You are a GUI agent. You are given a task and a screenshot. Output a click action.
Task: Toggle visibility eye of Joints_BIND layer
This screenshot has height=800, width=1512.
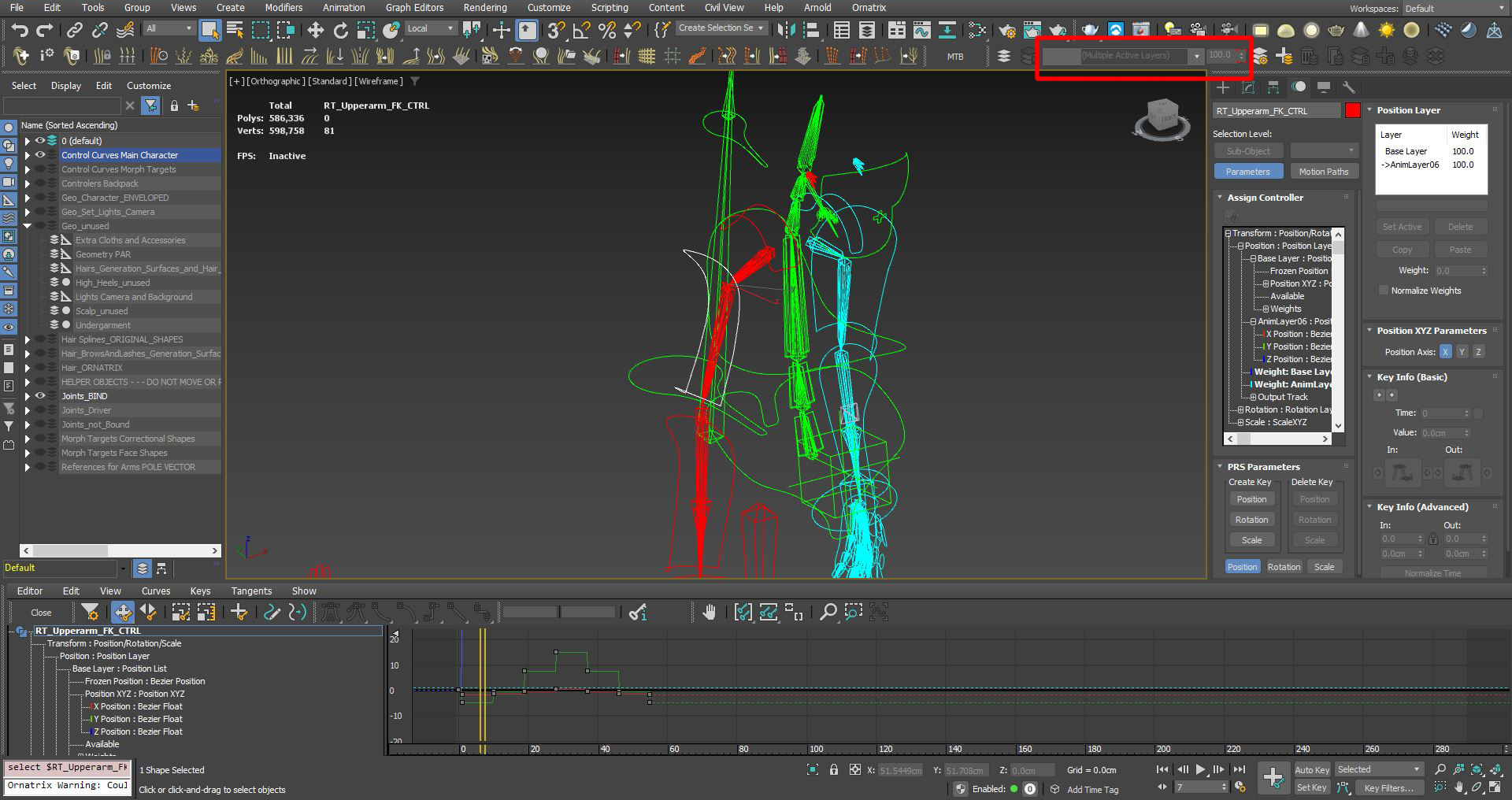39,396
